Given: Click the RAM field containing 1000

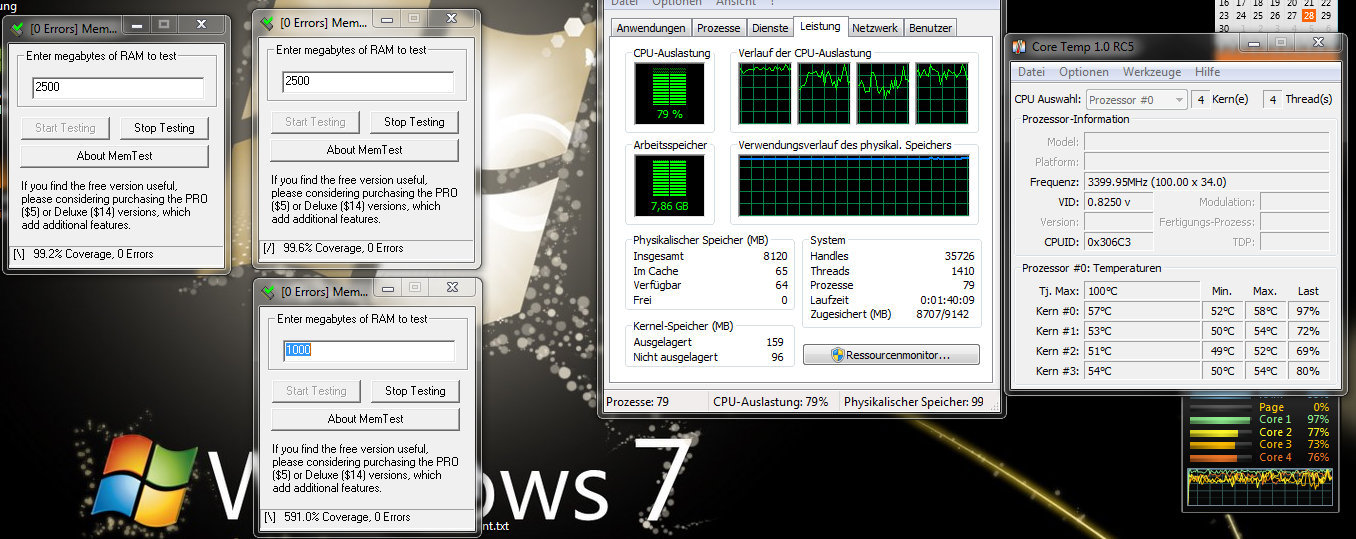Looking at the screenshot, I should 369,351.
